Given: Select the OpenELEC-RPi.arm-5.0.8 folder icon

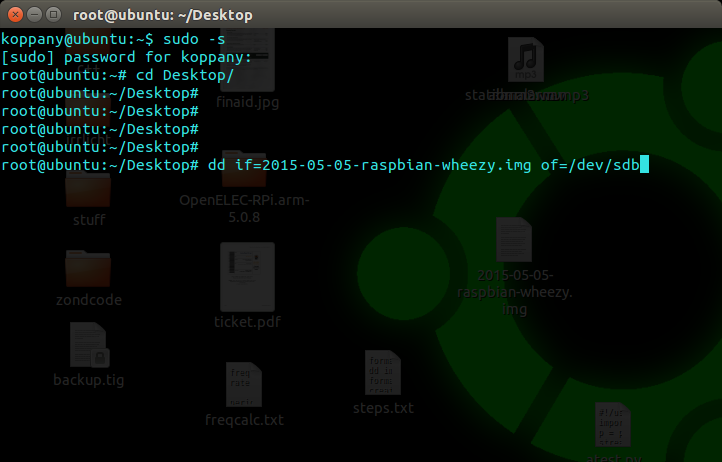Looking at the screenshot, I should pos(244,169).
